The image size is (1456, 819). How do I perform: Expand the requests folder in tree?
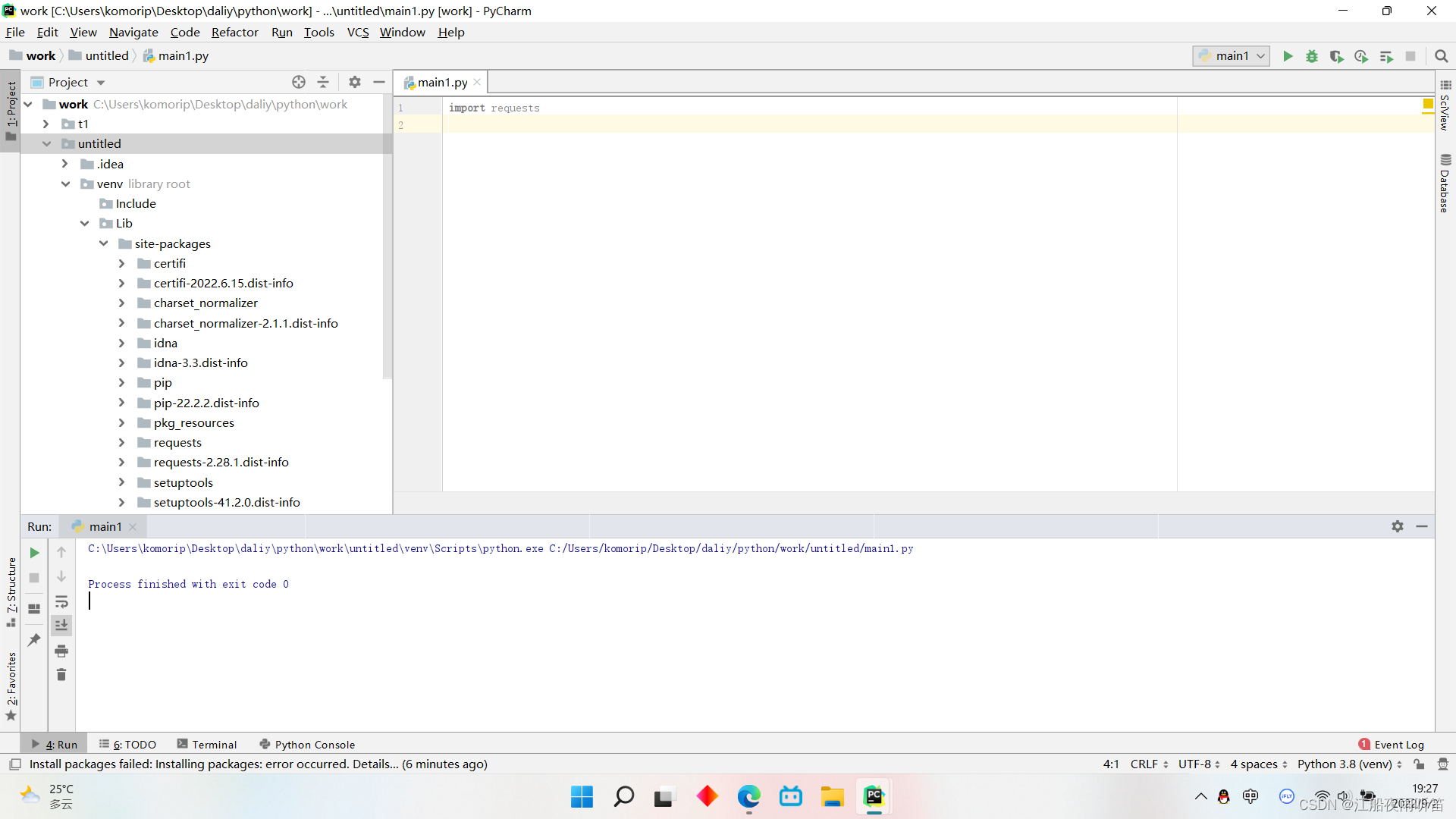click(122, 442)
